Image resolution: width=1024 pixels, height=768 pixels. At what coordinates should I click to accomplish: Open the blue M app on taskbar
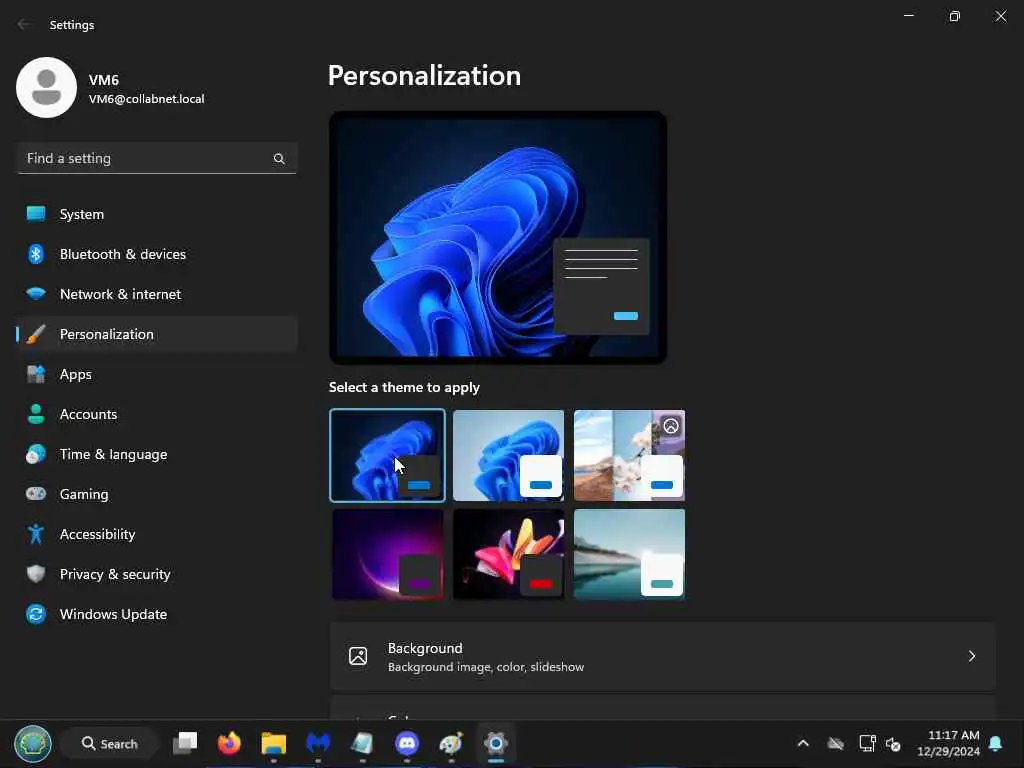tap(318, 743)
